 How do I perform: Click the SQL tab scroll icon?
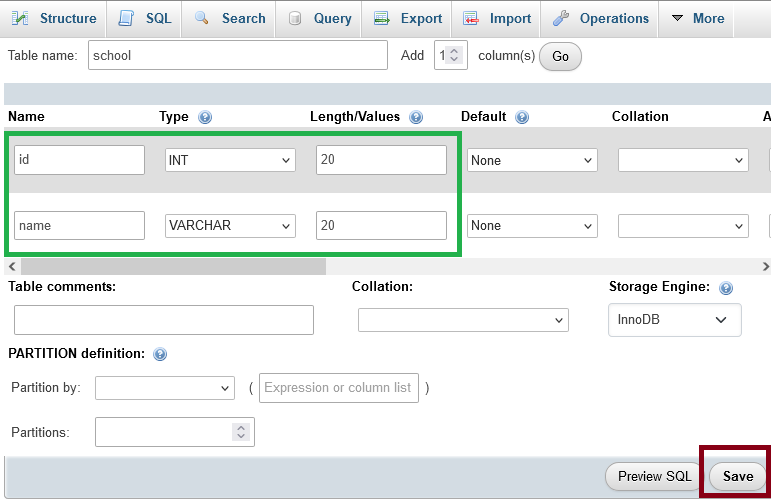point(126,18)
